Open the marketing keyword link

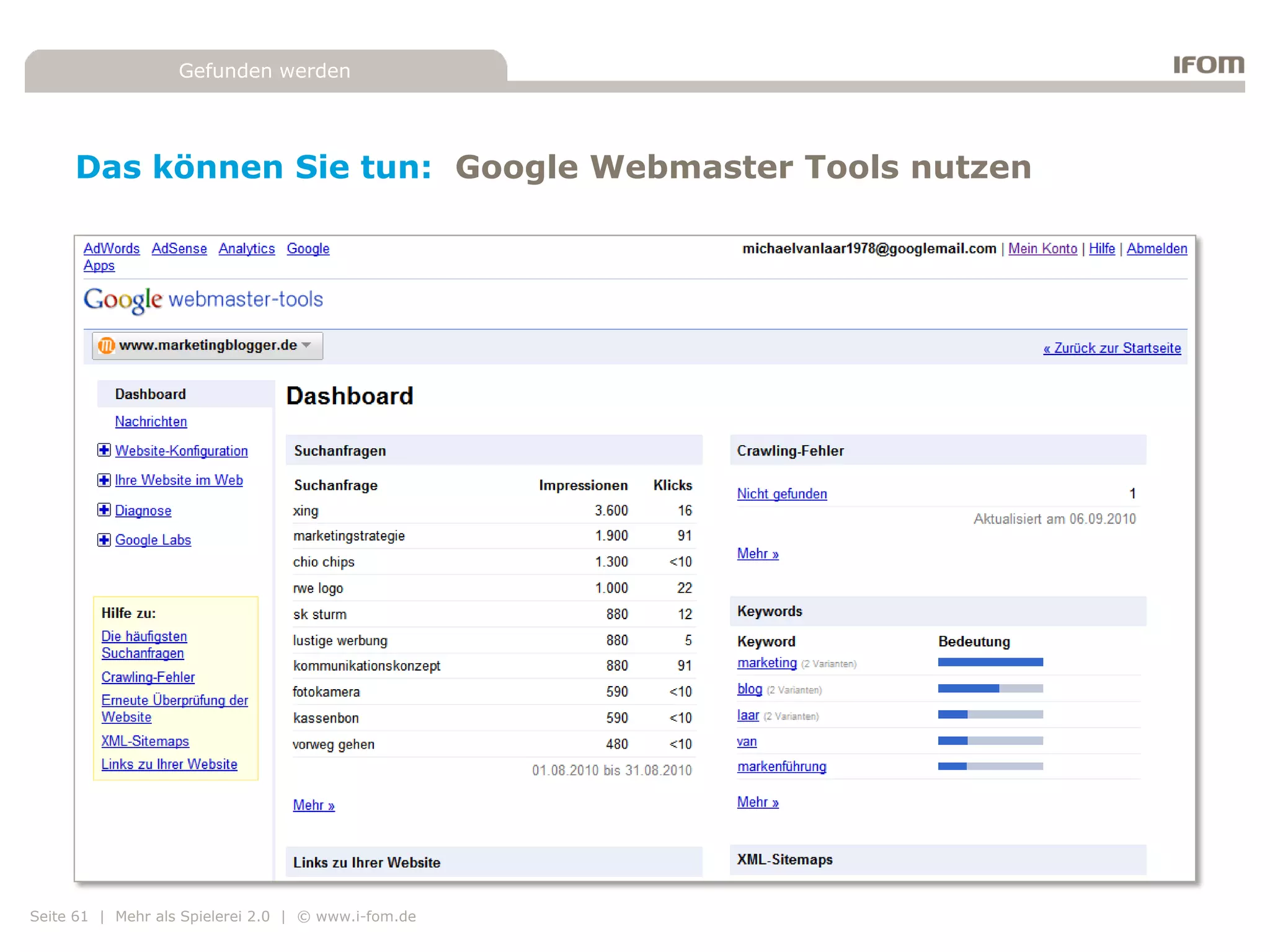767,663
